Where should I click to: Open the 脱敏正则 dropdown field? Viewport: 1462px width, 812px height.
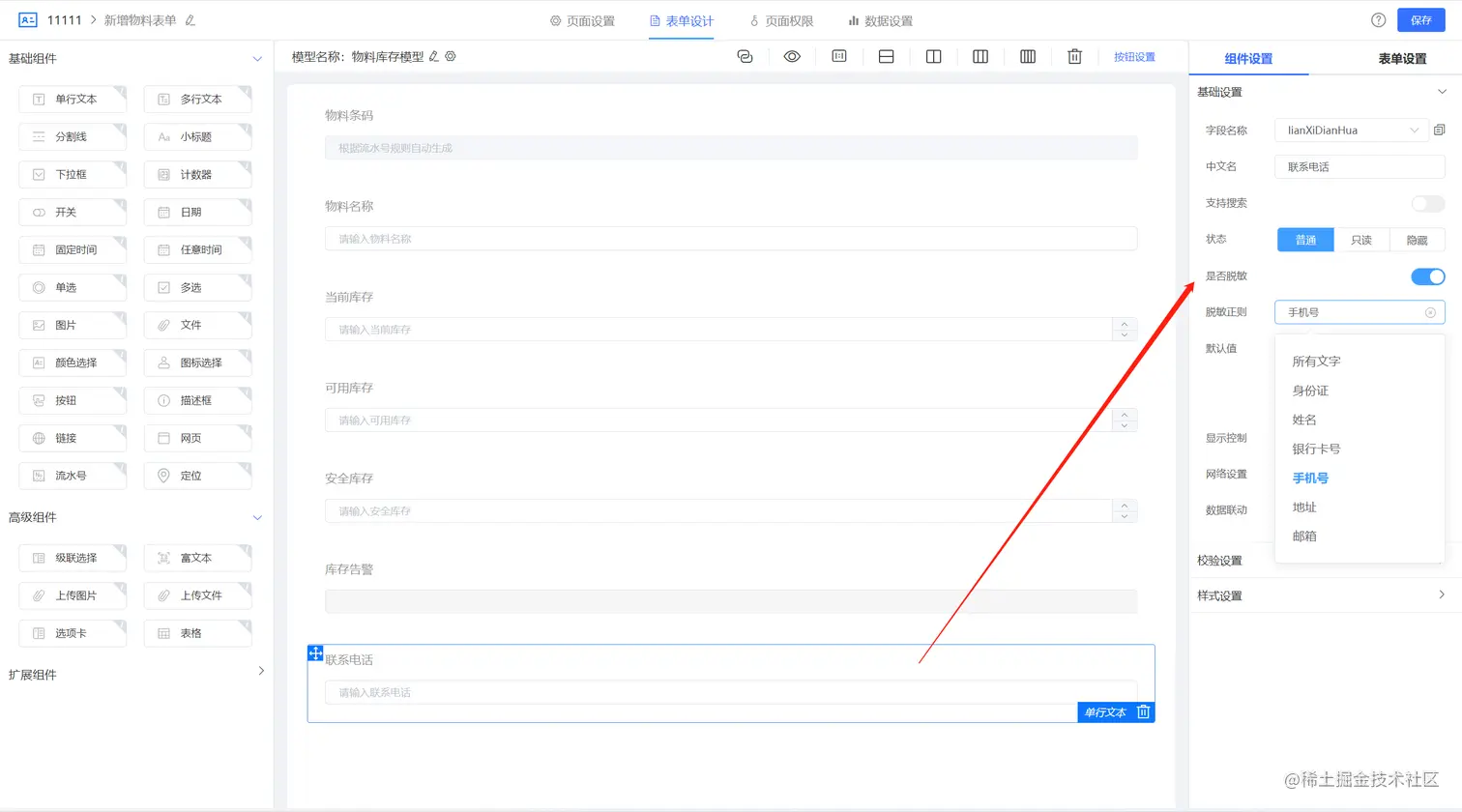[x=1360, y=312]
